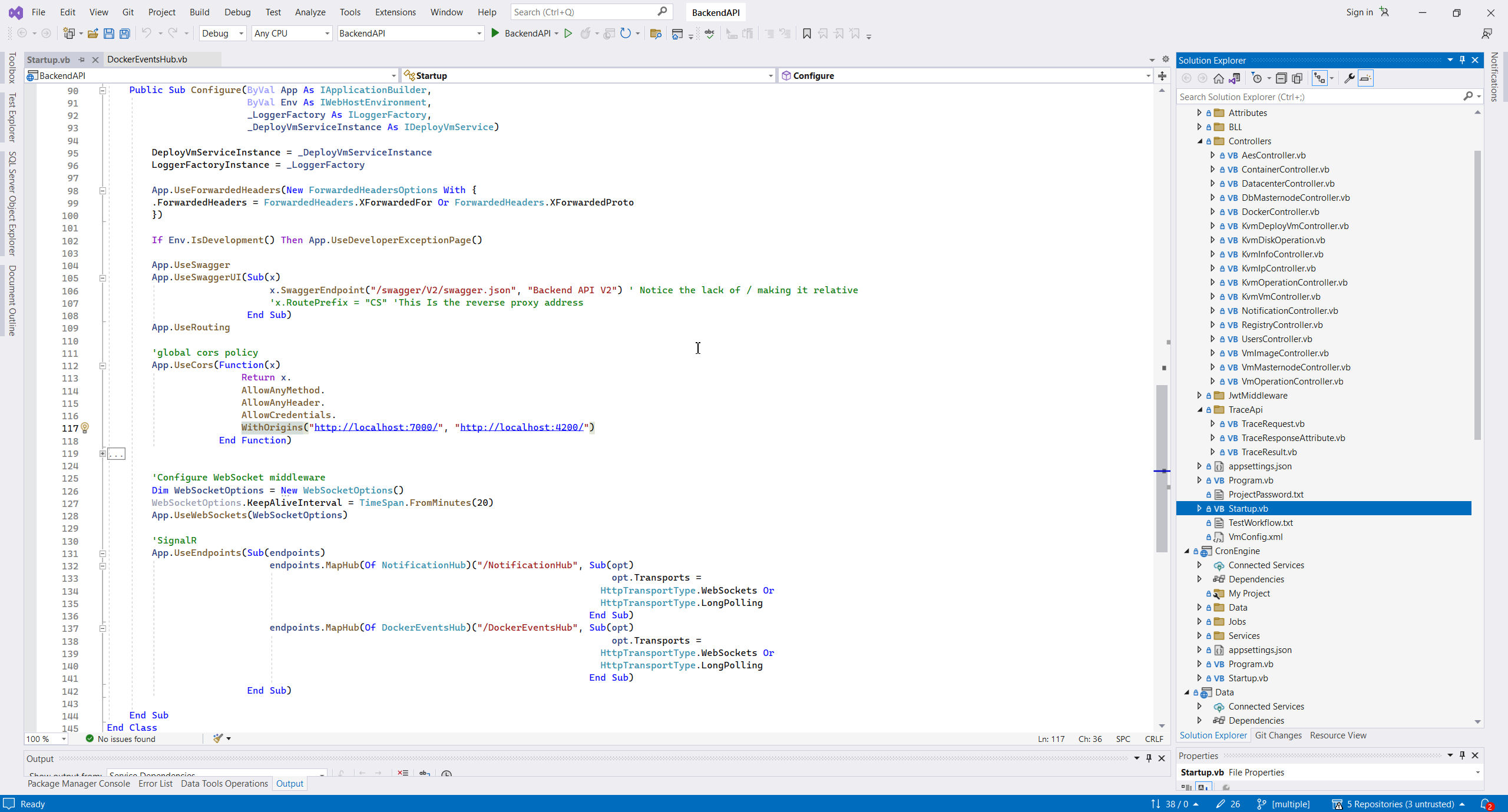Click the Sign in button
Viewport: 1508px width, 812px height.
pos(1359,12)
